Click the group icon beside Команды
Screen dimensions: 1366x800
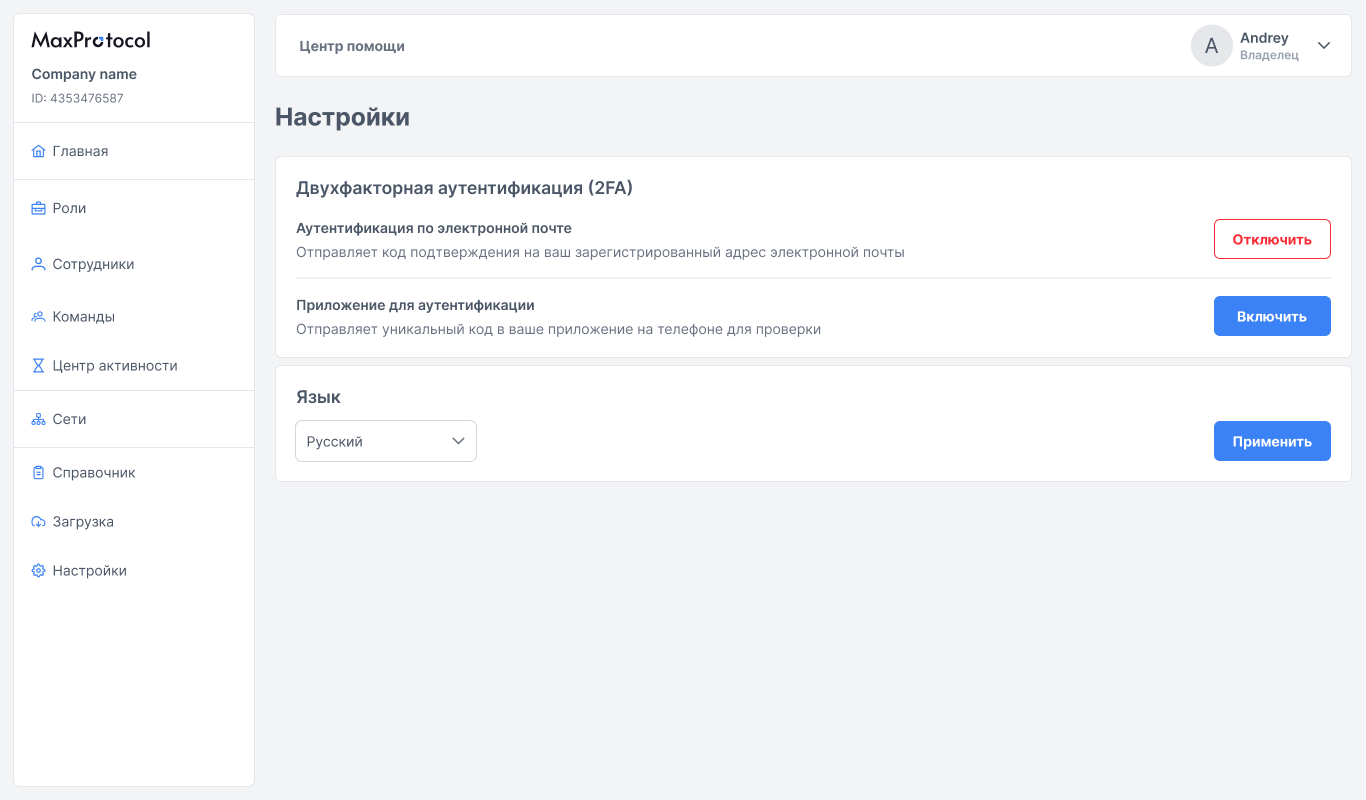tap(38, 316)
